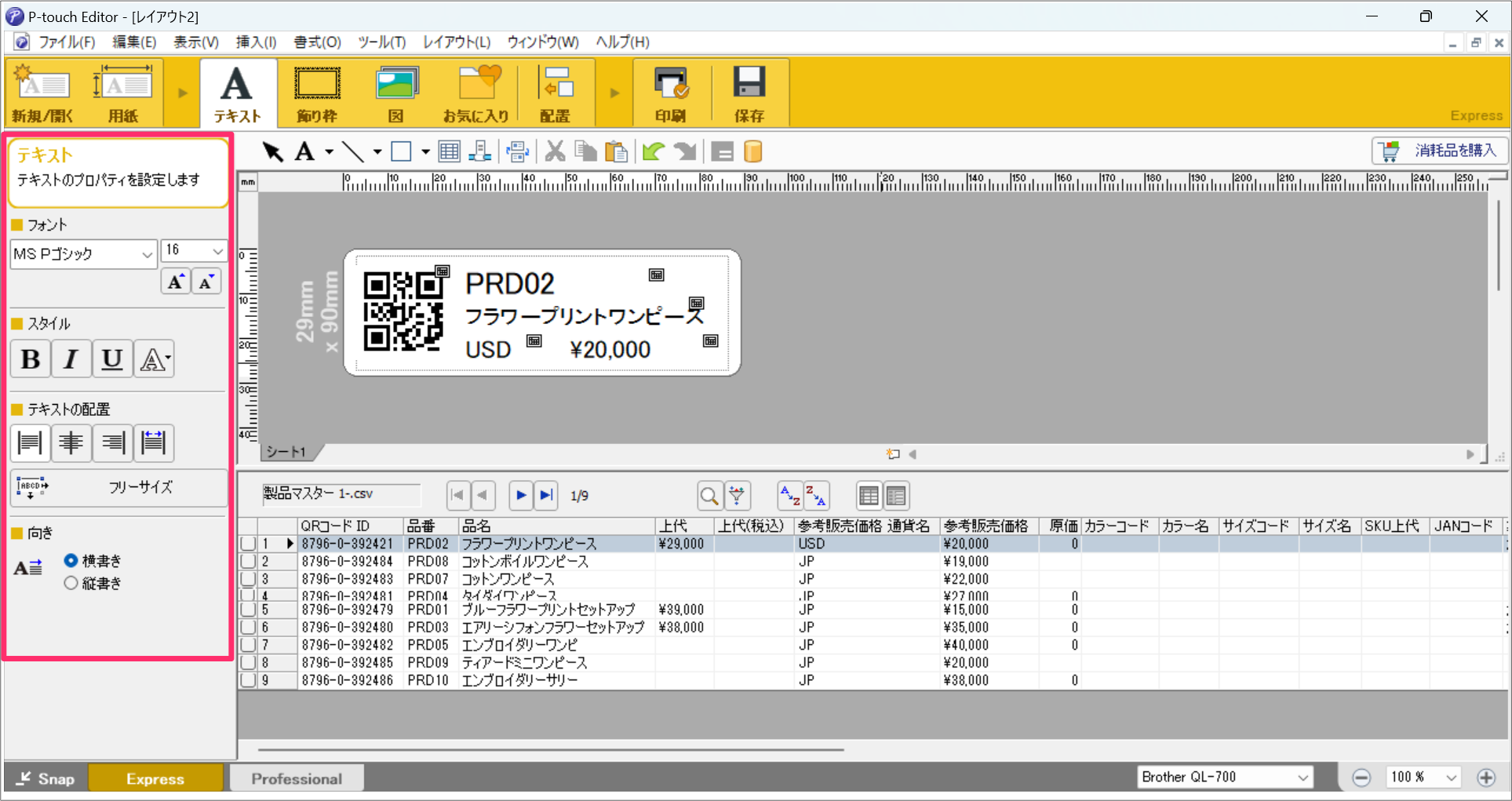Screen dimensions: 1512x801
Task: Click the redo gray arrow icon
Action: coord(685,151)
